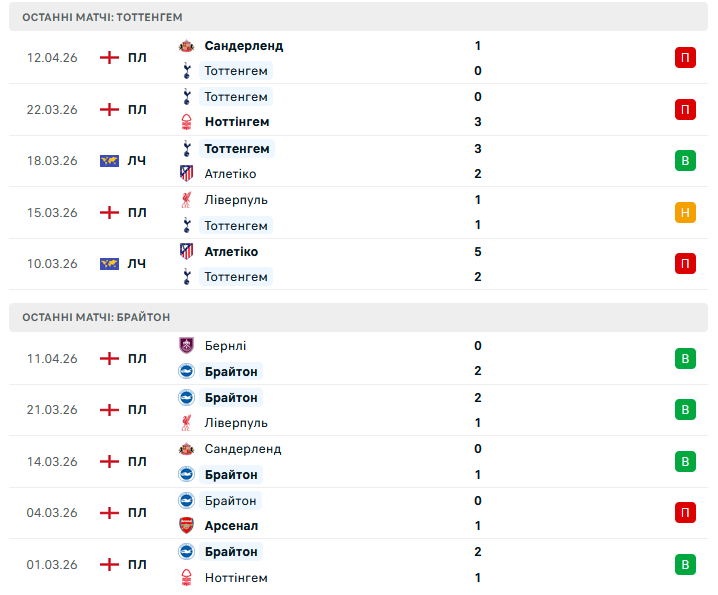This screenshot has width=718, height=595.
Task: Click the Liverpool crest in 15.03.26 match
Action: 186,200
